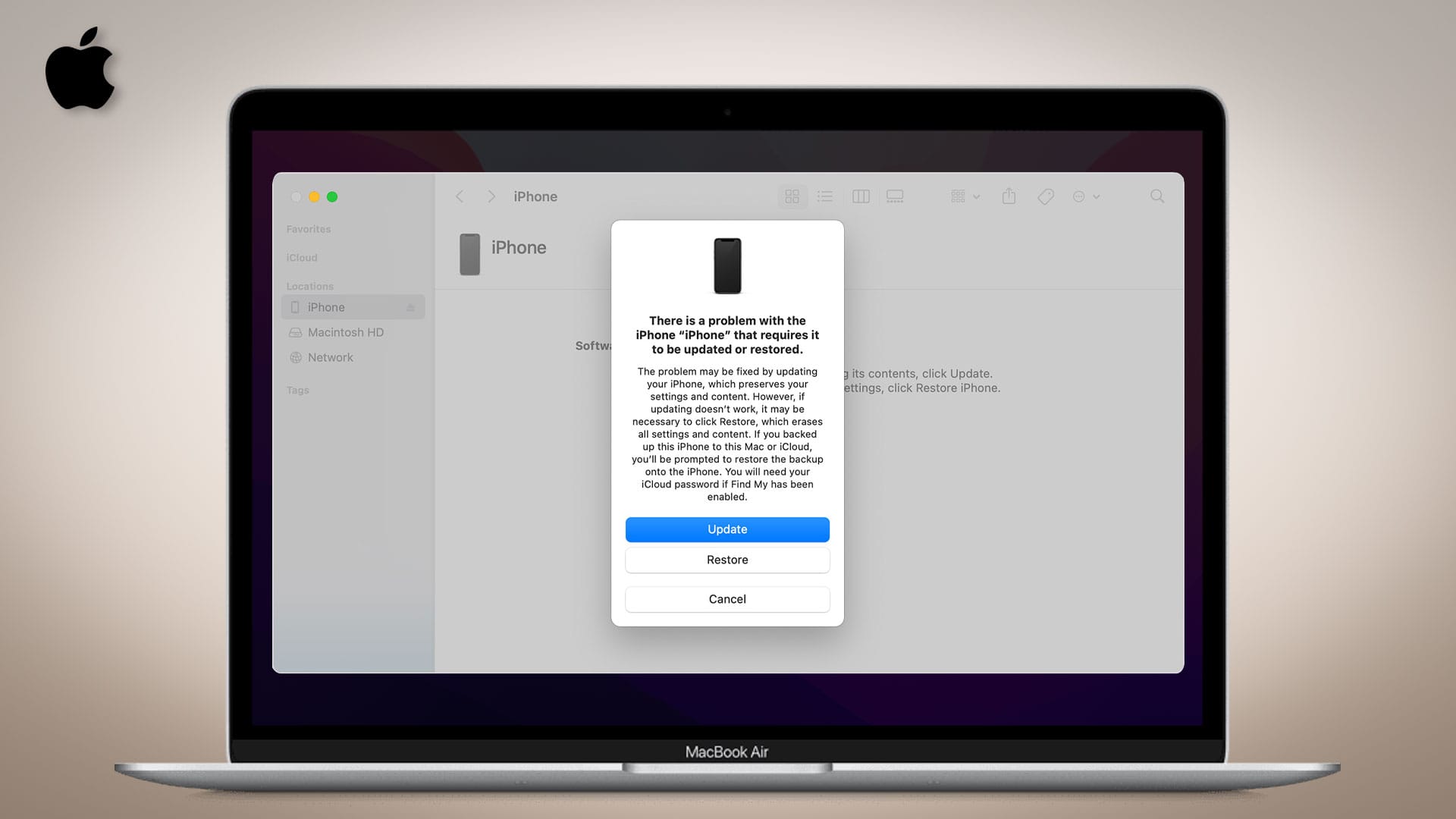Click the grid view icon in toolbar
The height and width of the screenshot is (819, 1456).
point(793,196)
